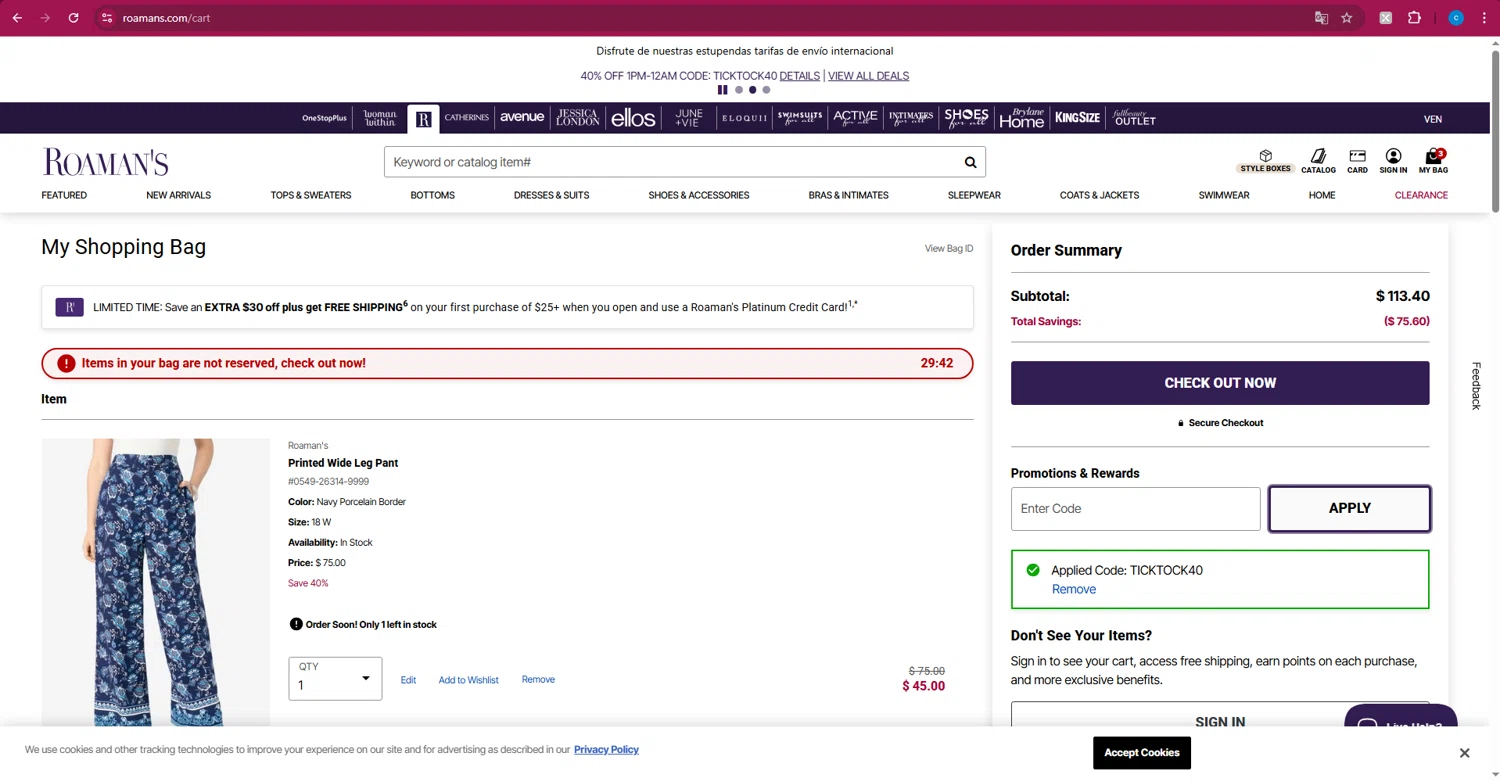The height and width of the screenshot is (781, 1500).
Task: Switch to the Eloquii brand logo
Action: [744, 118]
